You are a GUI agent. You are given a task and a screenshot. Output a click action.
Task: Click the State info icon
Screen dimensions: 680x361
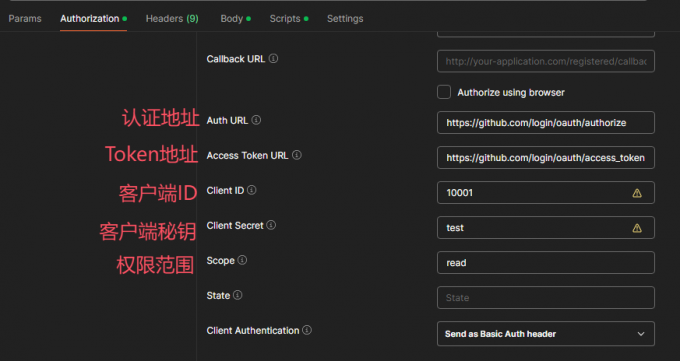click(238, 295)
